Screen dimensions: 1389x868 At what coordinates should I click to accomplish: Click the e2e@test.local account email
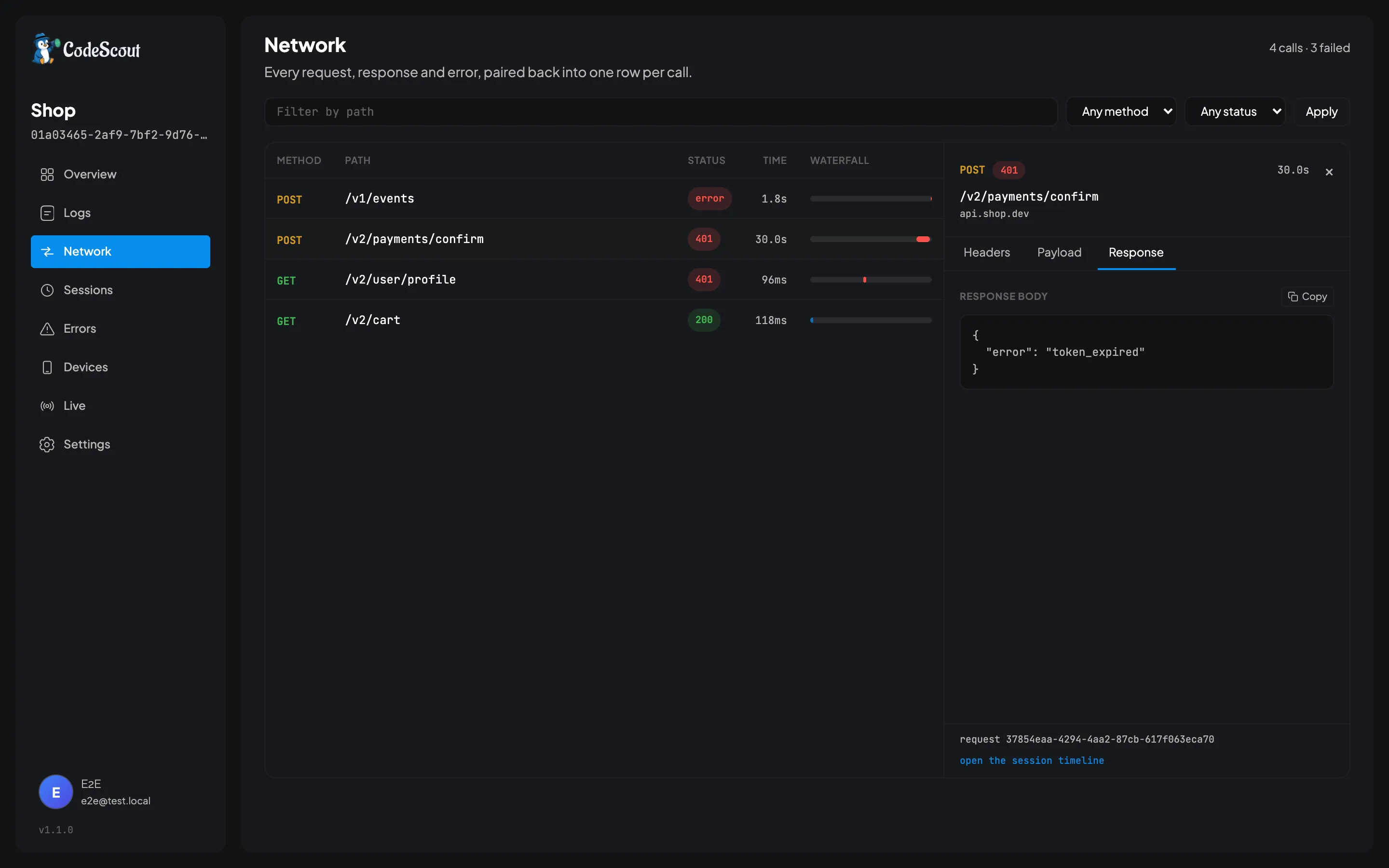pos(115,801)
